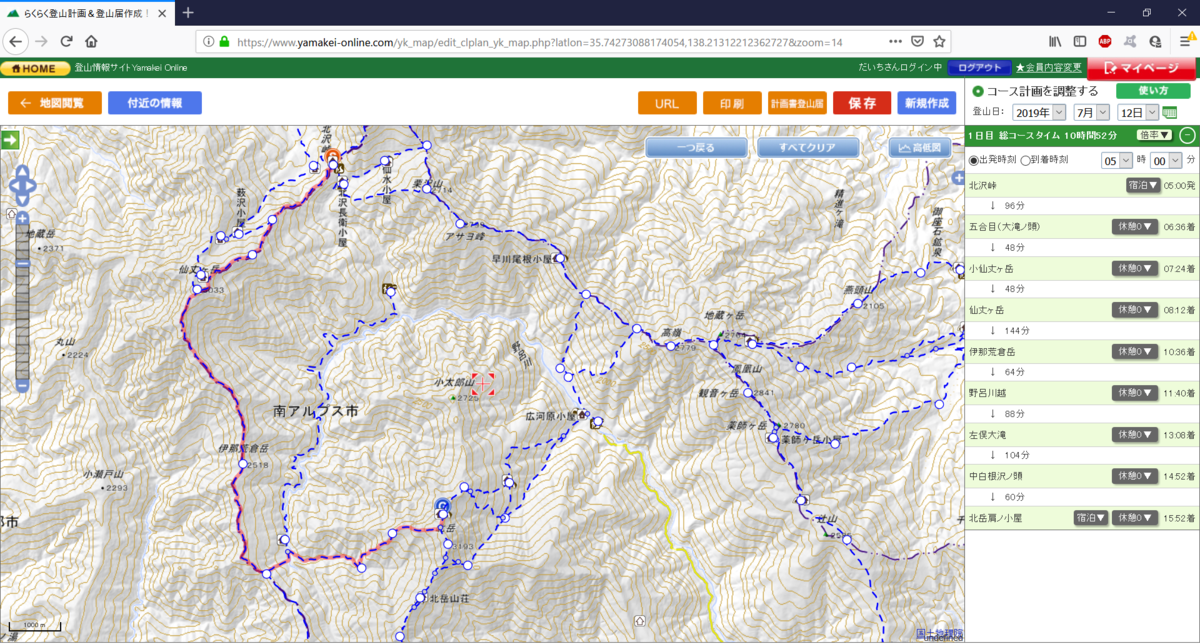Screen dimensions: 1200x644
Task: Click 中白根沢ノ頭 row in course list
Action: click(1082, 476)
